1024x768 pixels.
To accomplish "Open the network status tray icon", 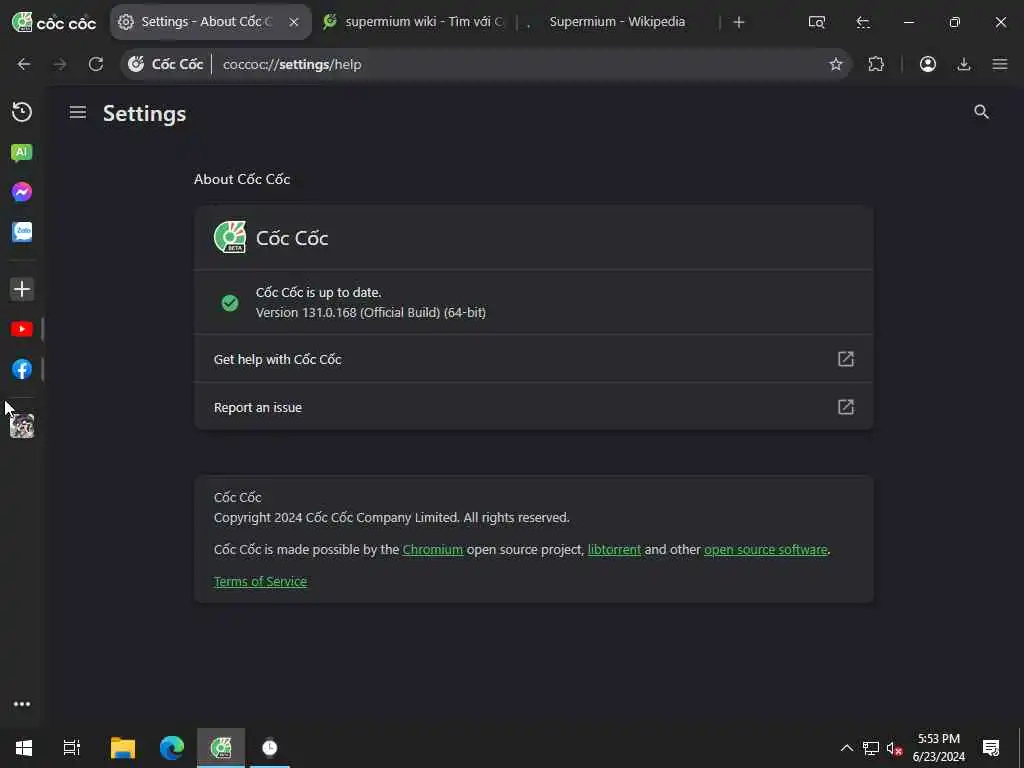I will pyautogui.click(x=870, y=748).
